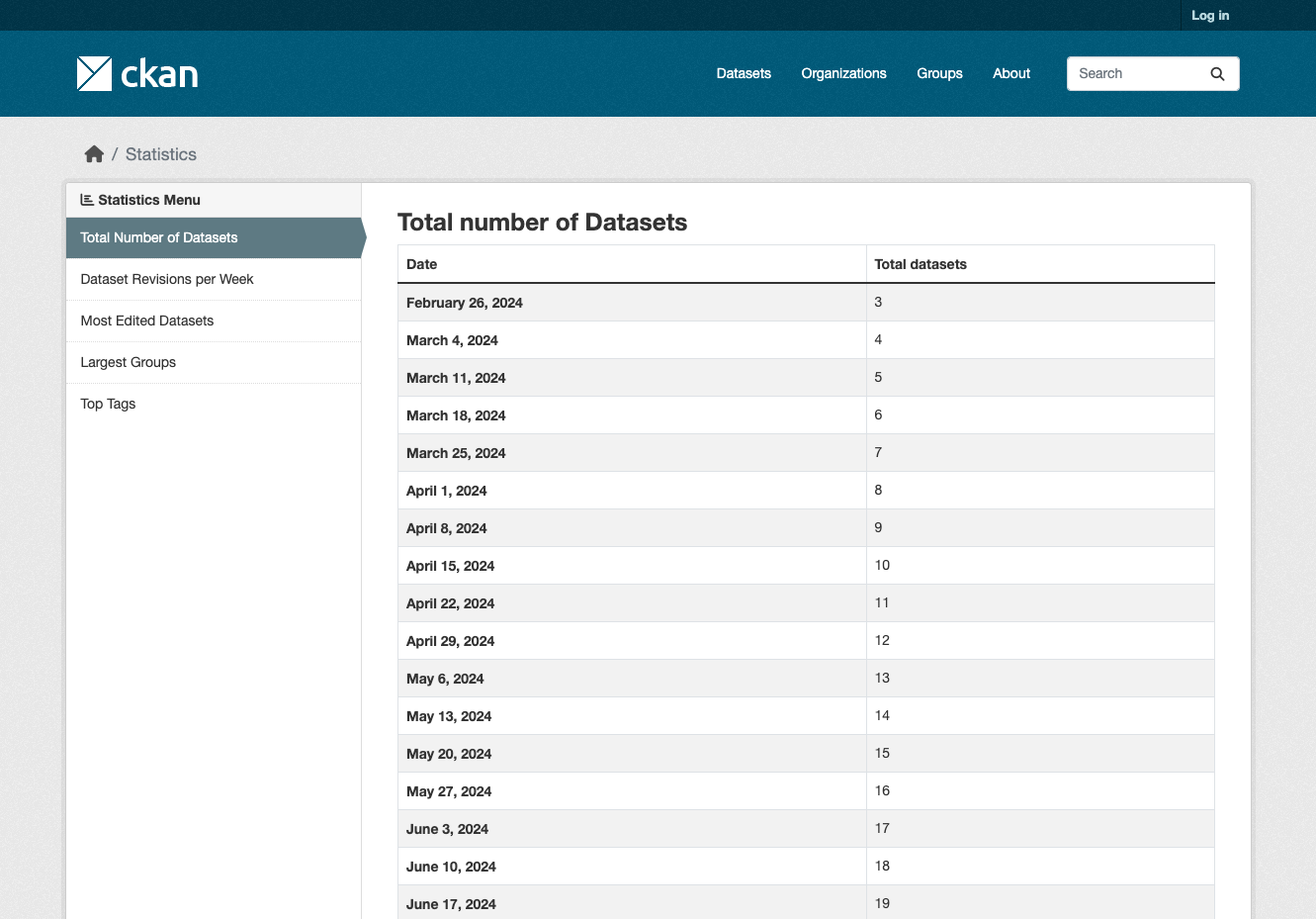The height and width of the screenshot is (919, 1316).
Task: Click the April 29, 2024 cell
Action: click(x=632, y=641)
